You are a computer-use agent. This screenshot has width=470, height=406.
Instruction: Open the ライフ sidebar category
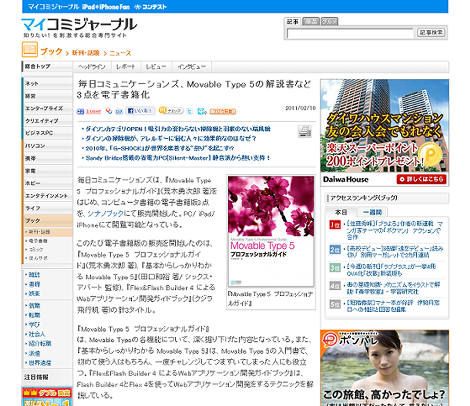[x=47, y=208]
